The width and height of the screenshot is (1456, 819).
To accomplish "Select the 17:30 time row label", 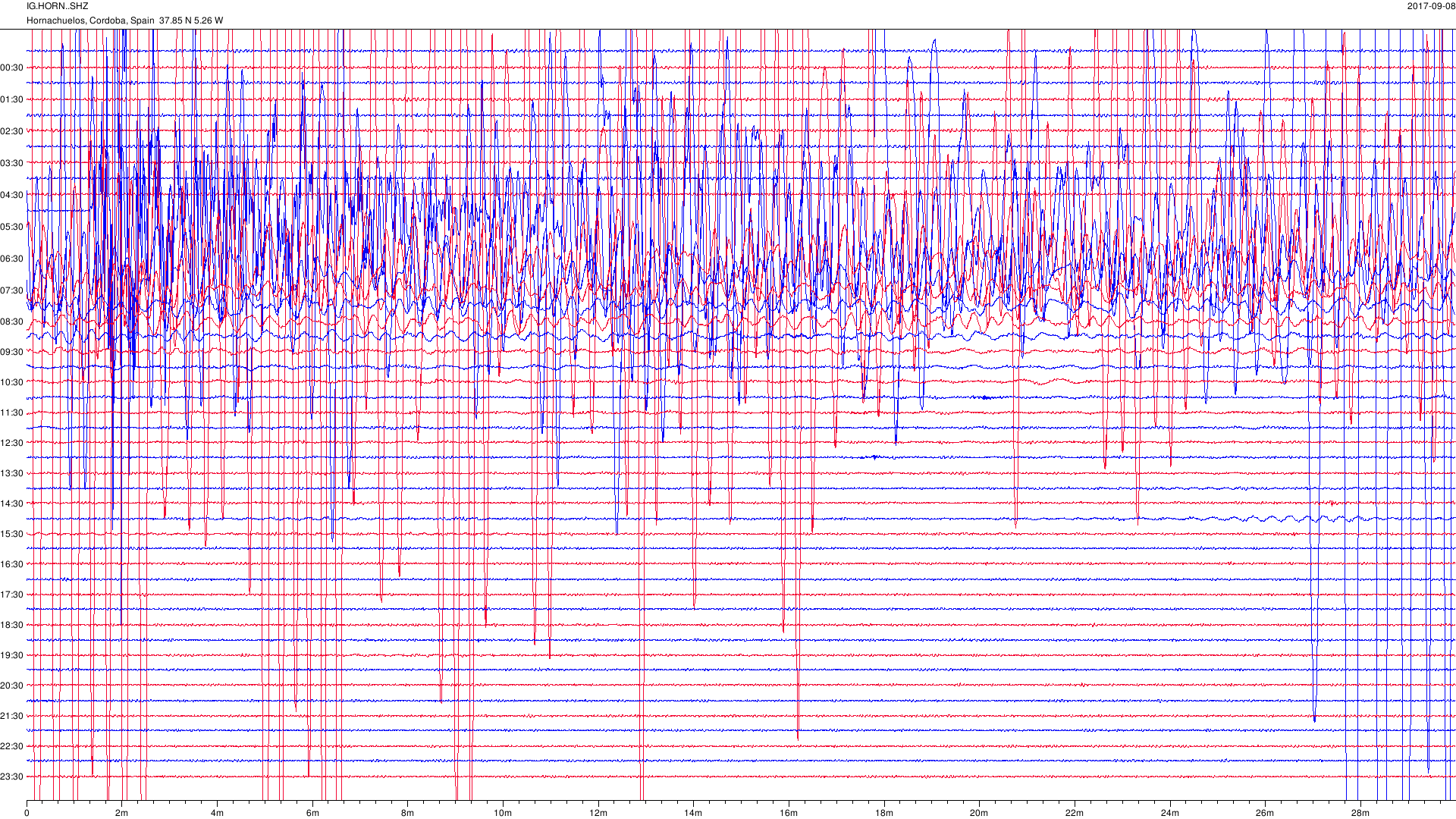I will click(11, 595).
